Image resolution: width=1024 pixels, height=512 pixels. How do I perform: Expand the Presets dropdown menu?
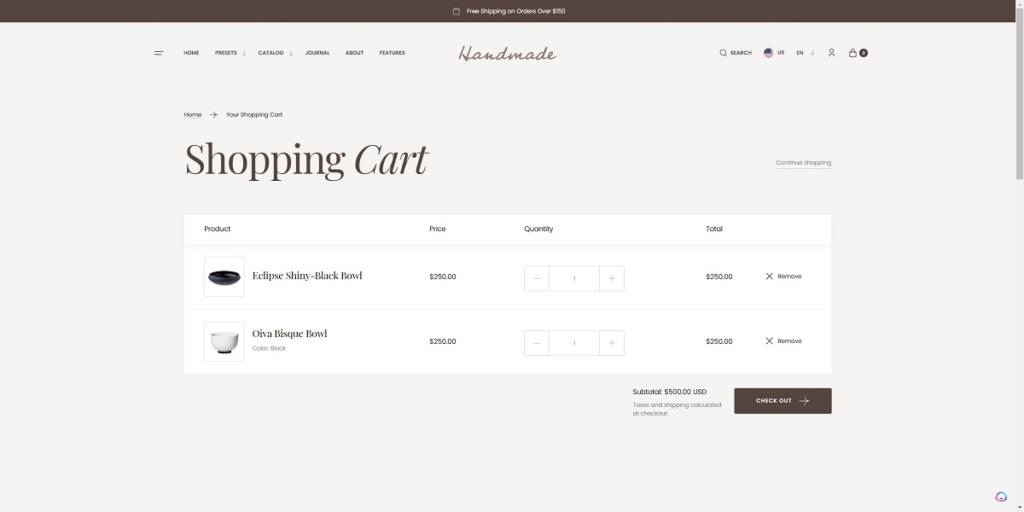[230, 53]
